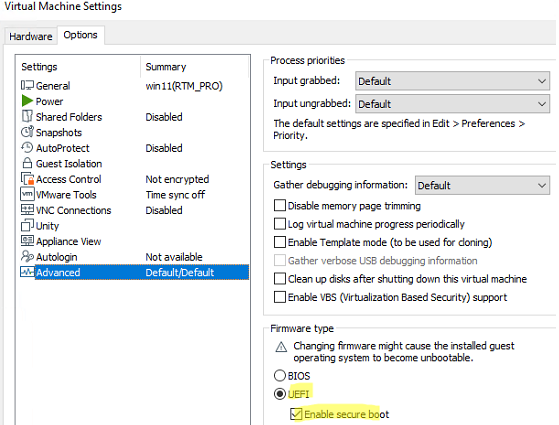Select the VMware Tools row
Viewport: 559px width, 425px height.
(134, 195)
